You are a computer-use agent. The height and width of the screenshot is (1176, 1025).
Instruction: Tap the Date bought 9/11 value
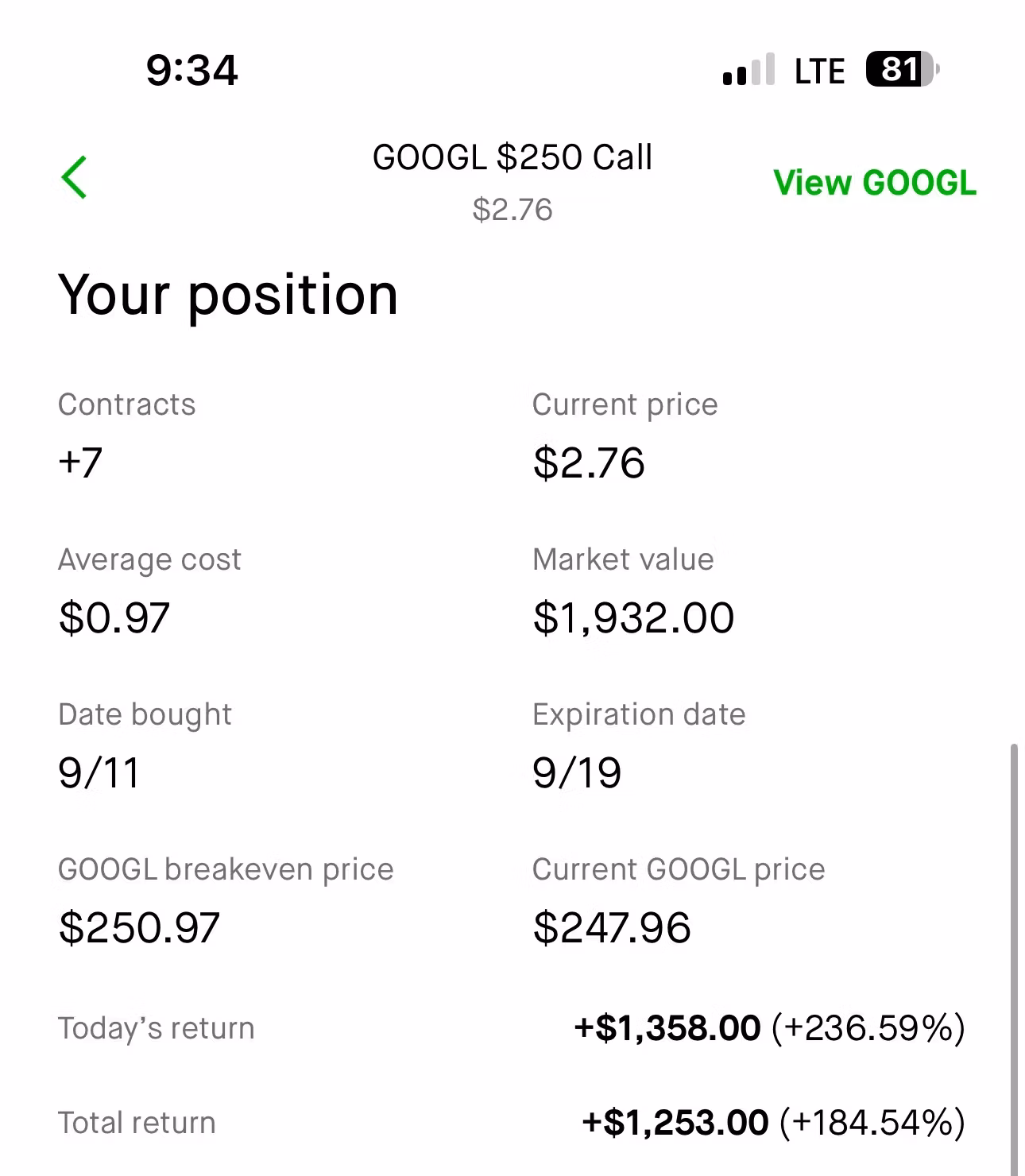pyautogui.click(x=99, y=772)
